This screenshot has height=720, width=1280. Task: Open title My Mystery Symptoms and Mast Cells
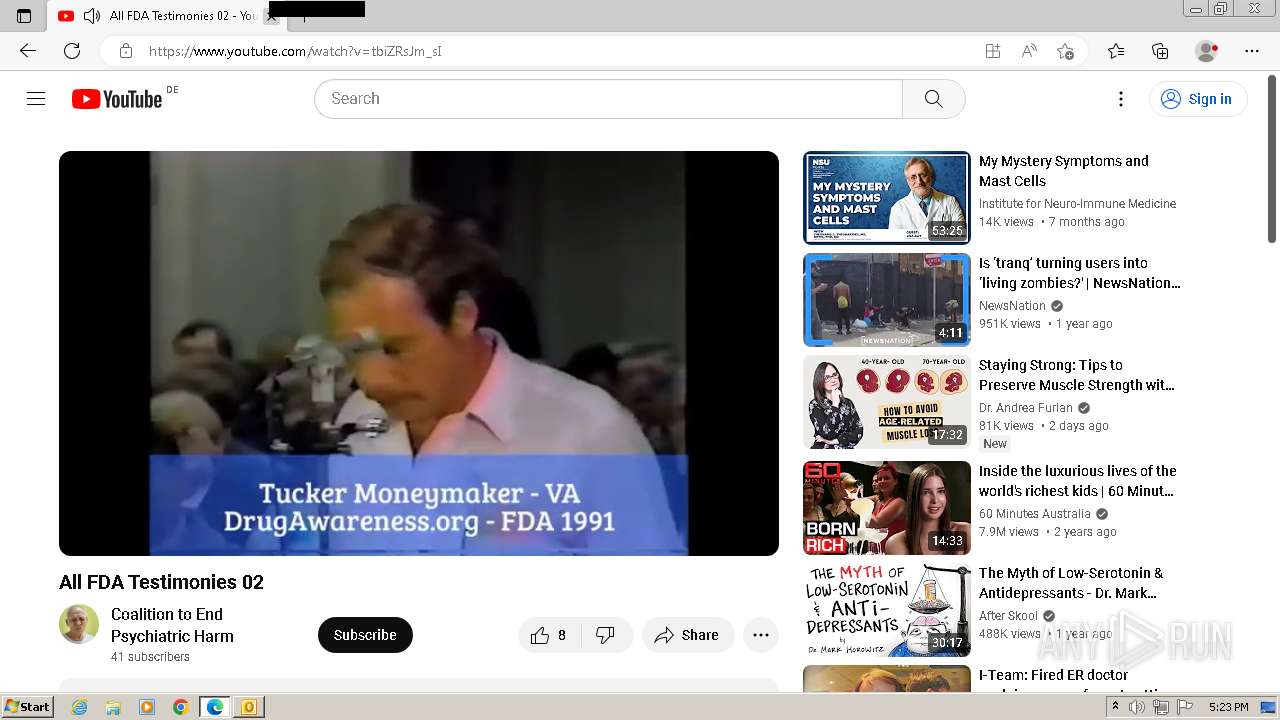click(x=1064, y=171)
